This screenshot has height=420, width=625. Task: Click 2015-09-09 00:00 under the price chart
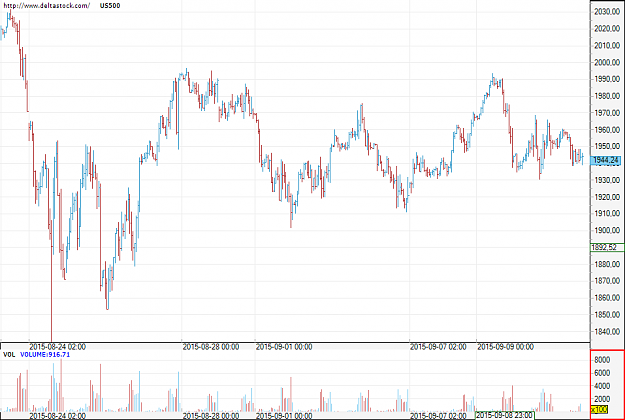pyautogui.click(x=505, y=347)
